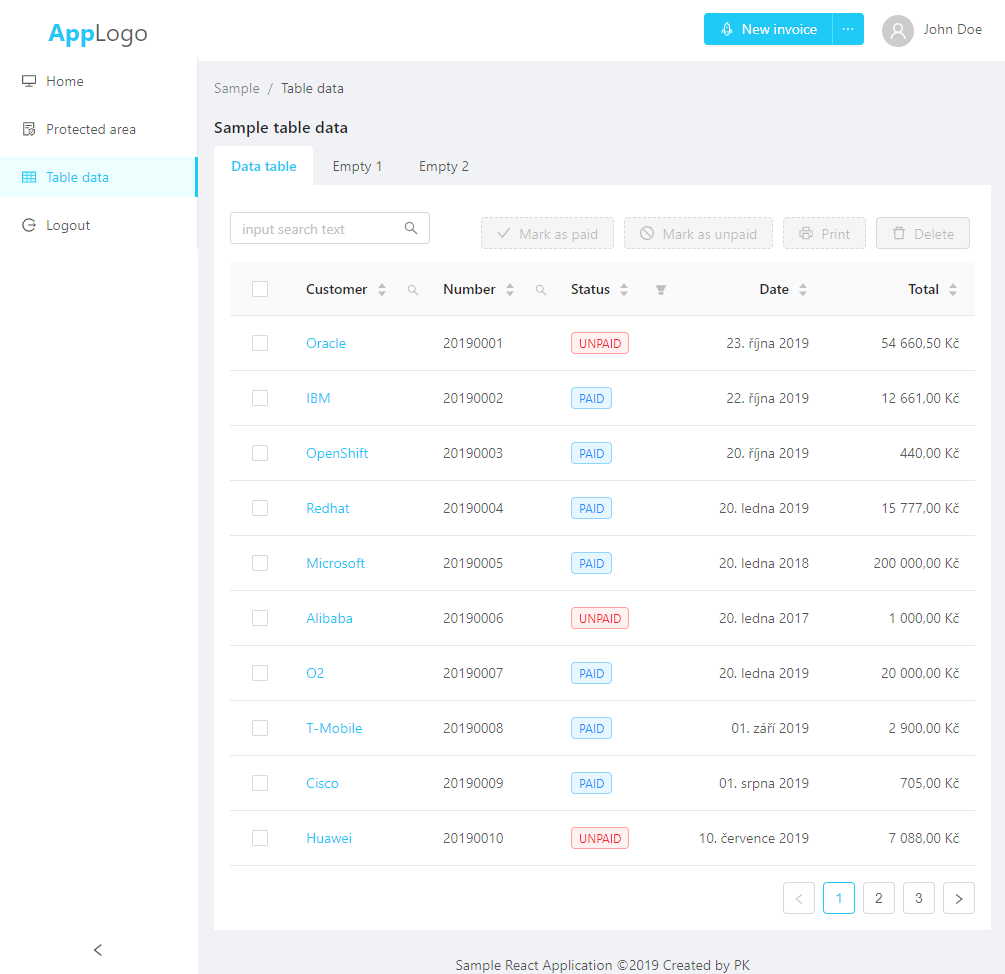Check the IBM row checkbox
Image resolution: width=1005 pixels, height=974 pixels.
click(260, 398)
